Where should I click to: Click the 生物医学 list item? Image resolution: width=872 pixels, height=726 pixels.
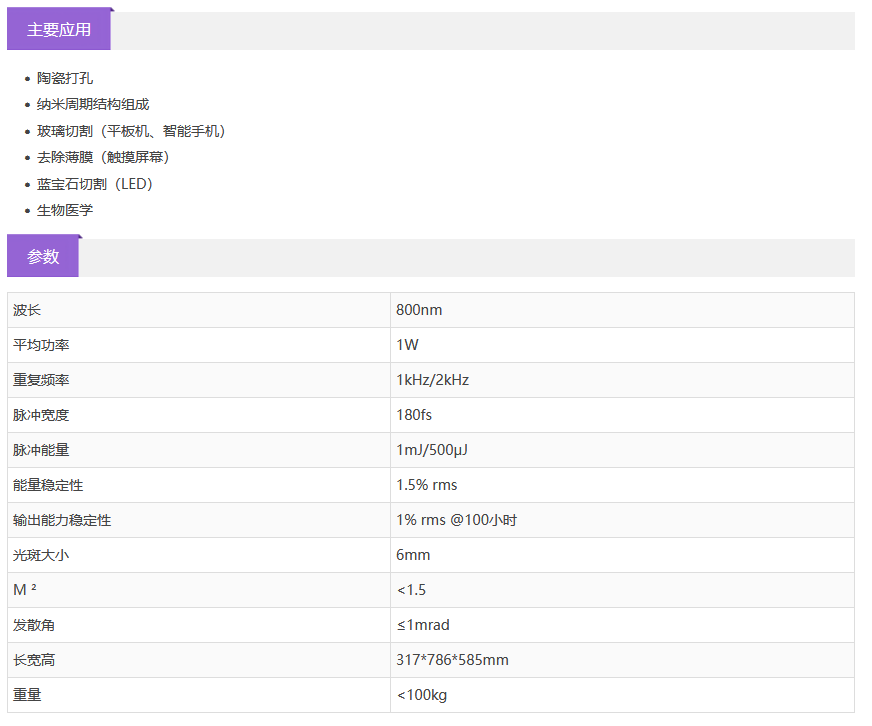[65, 210]
